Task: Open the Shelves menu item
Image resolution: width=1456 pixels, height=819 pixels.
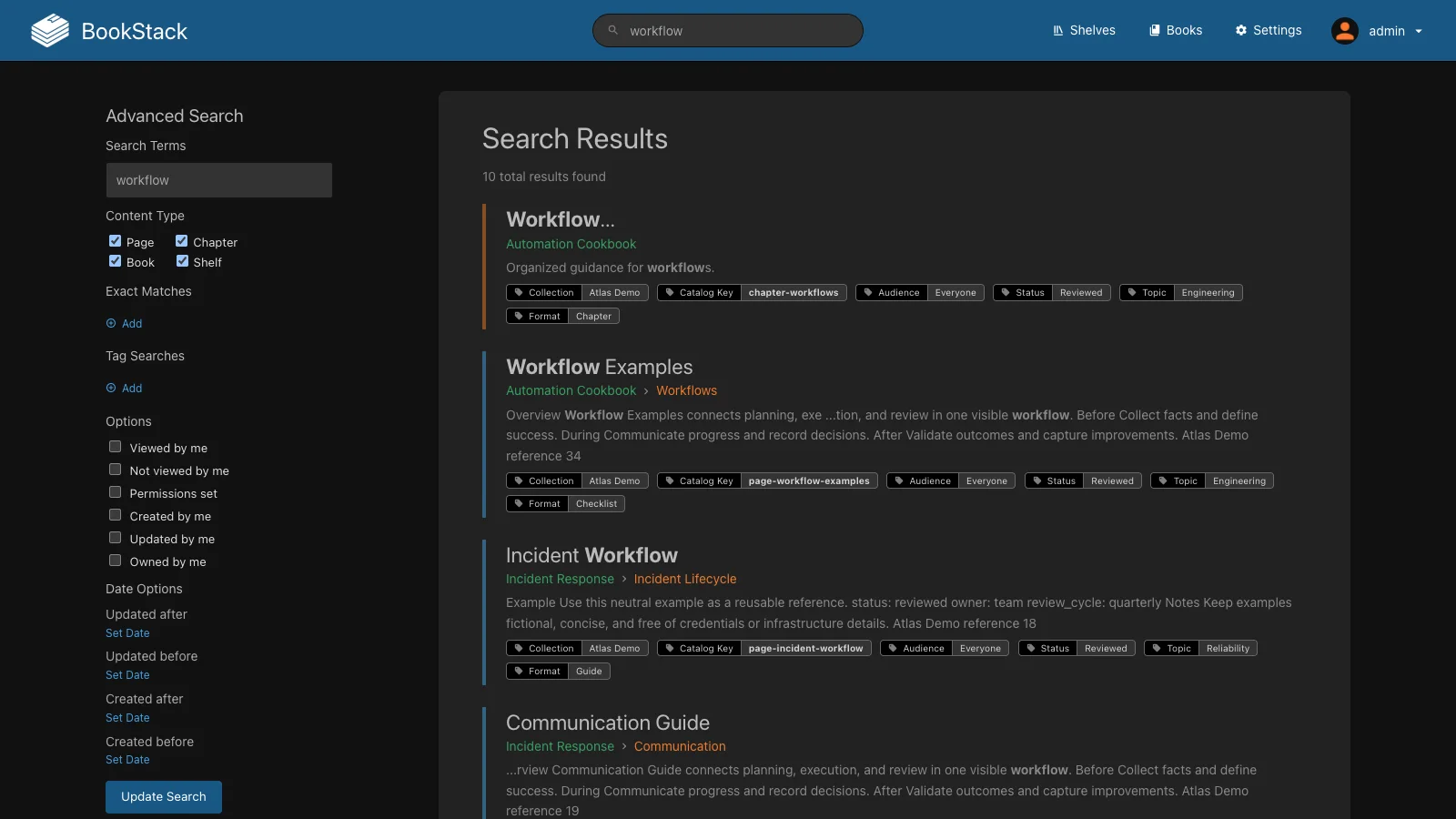Action: pos(1084,30)
